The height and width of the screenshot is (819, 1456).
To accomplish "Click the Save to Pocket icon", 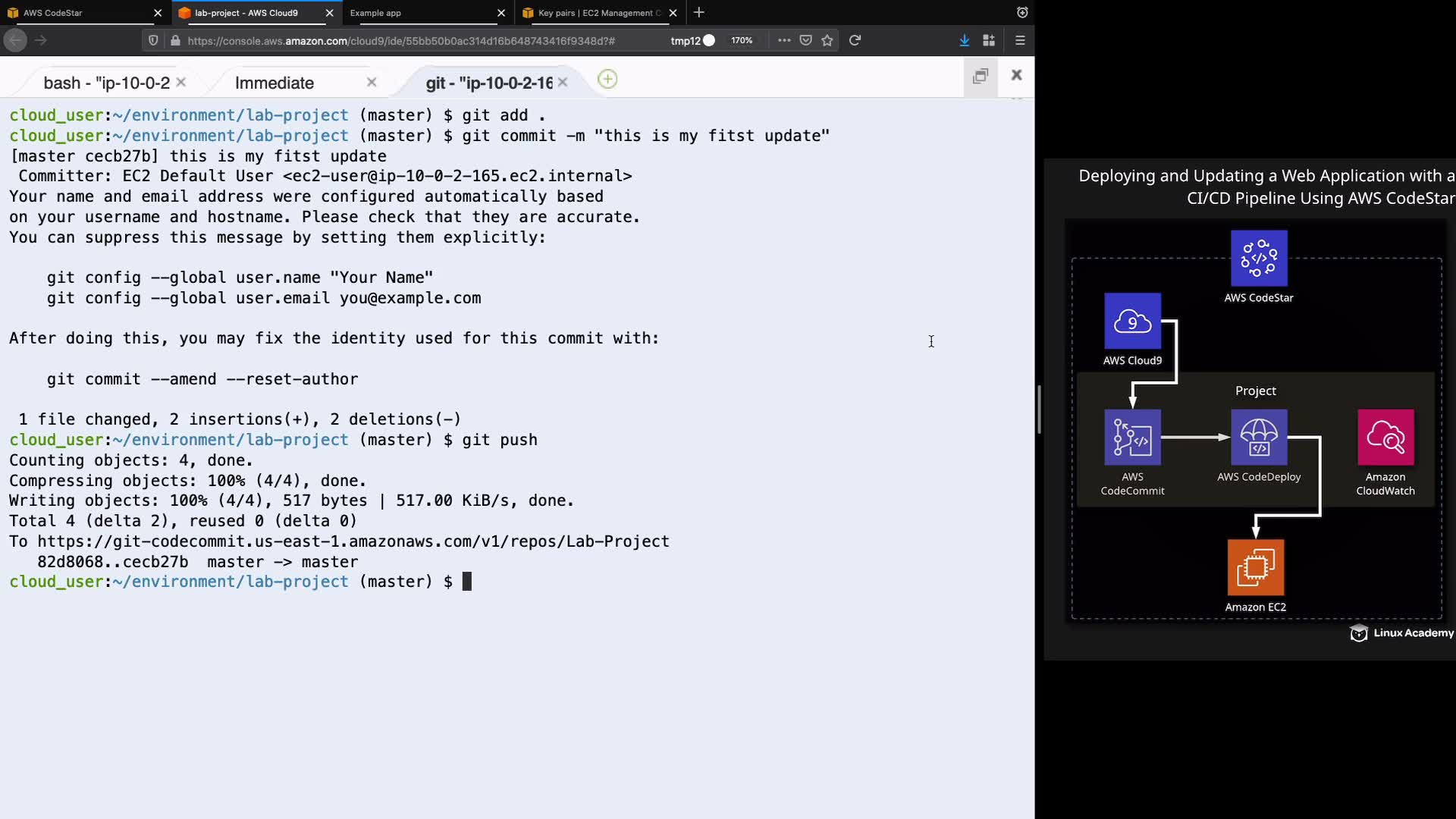I will coord(806,40).
